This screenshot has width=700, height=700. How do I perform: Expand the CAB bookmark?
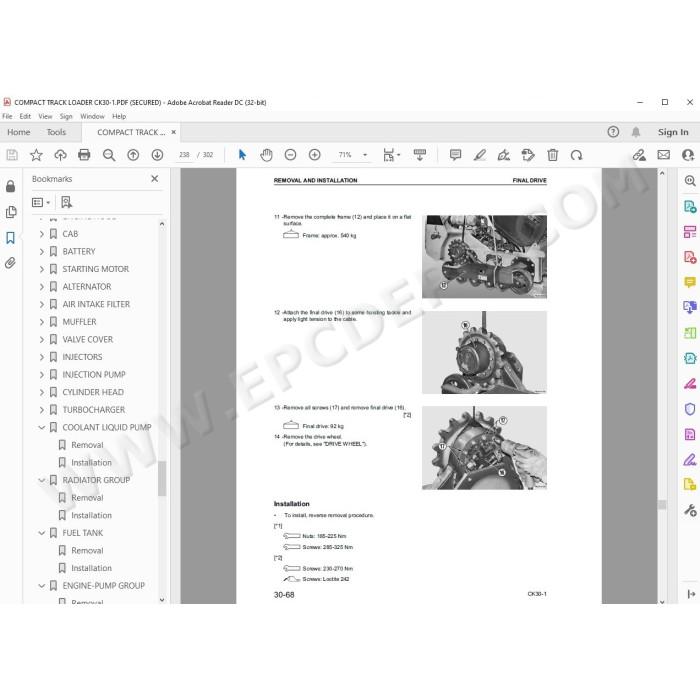click(x=42, y=234)
